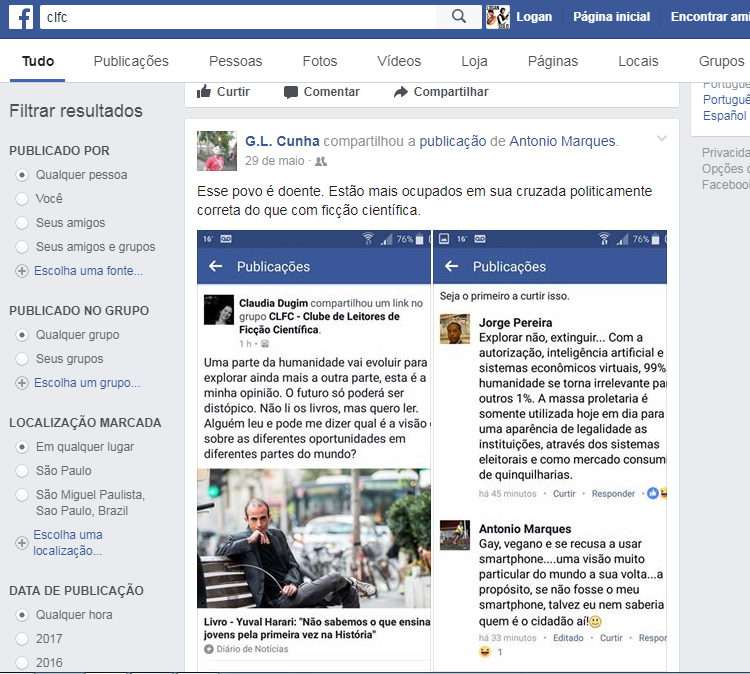750x674 pixels.
Task: Click the plus icon beside Escolha uma fonte
Action: click(x=22, y=271)
